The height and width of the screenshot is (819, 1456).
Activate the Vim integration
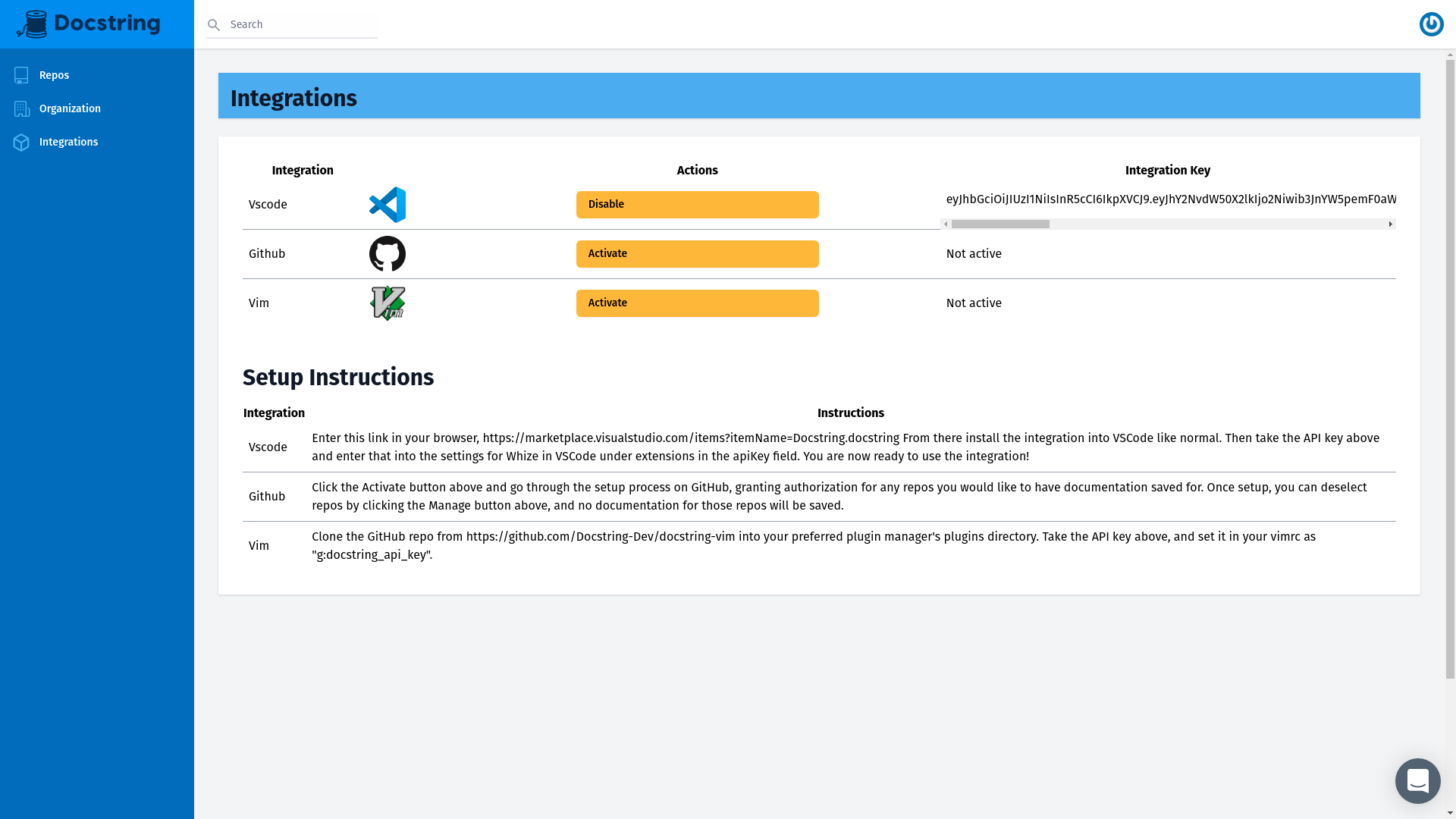tap(697, 303)
